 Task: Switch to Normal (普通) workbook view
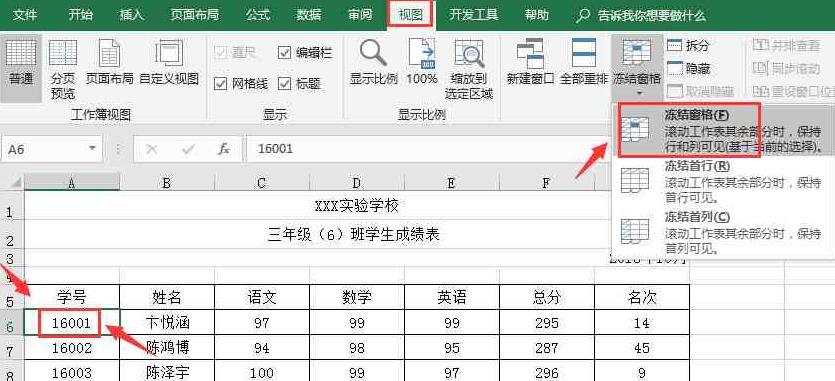point(21,68)
